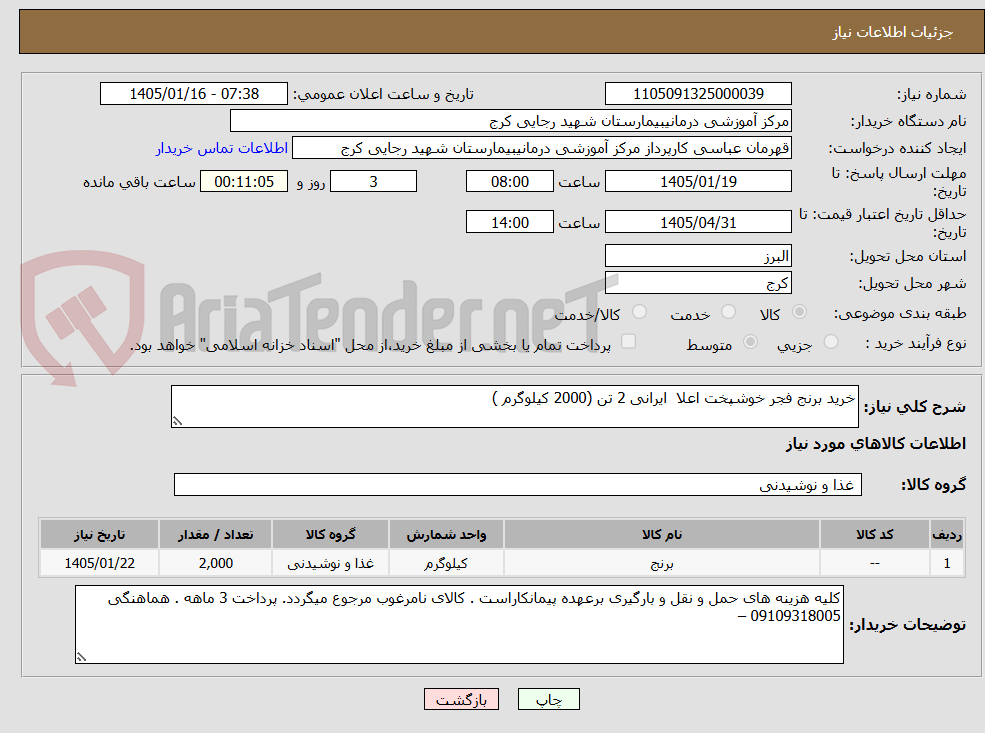Click the buyer organization name field

[511, 121]
